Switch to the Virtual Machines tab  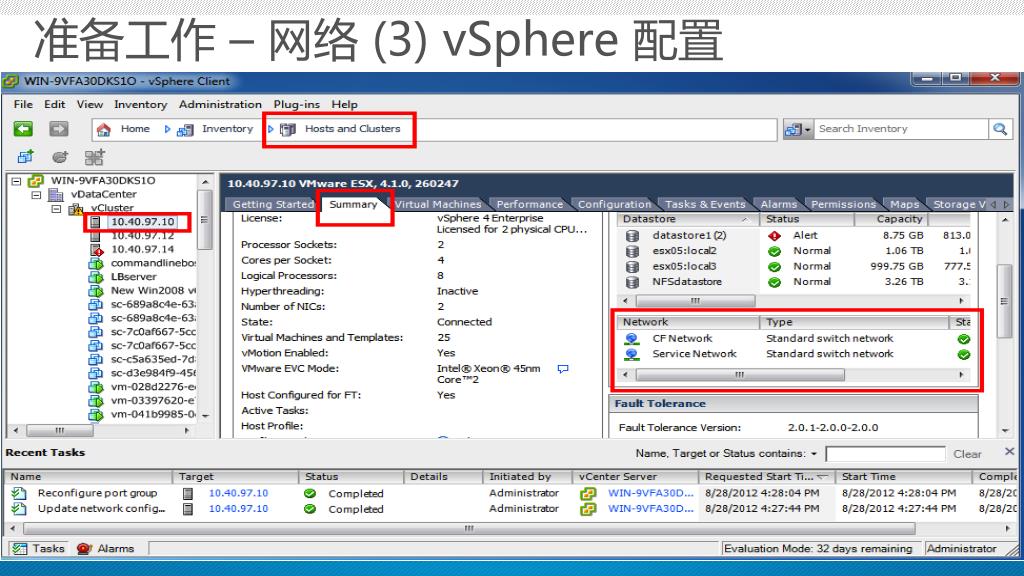click(x=438, y=204)
